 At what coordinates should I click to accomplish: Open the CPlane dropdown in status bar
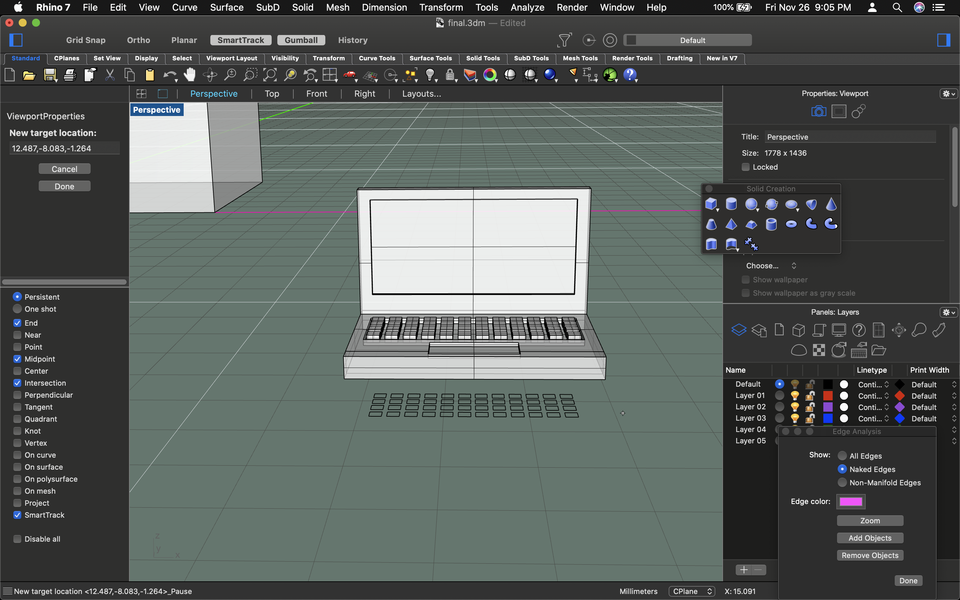coord(692,591)
